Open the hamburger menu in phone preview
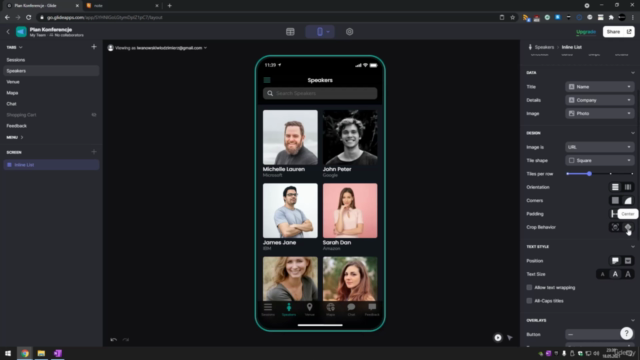This screenshot has width=640, height=360. [267, 80]
